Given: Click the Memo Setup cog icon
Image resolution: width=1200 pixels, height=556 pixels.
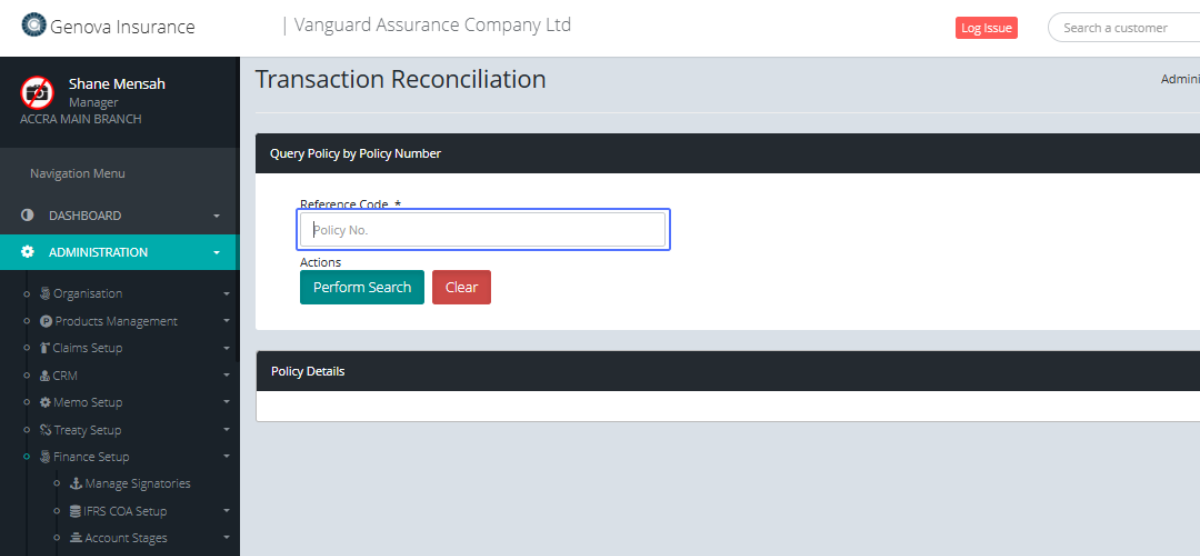Looking at the screenshot, I should coord(45,403).
